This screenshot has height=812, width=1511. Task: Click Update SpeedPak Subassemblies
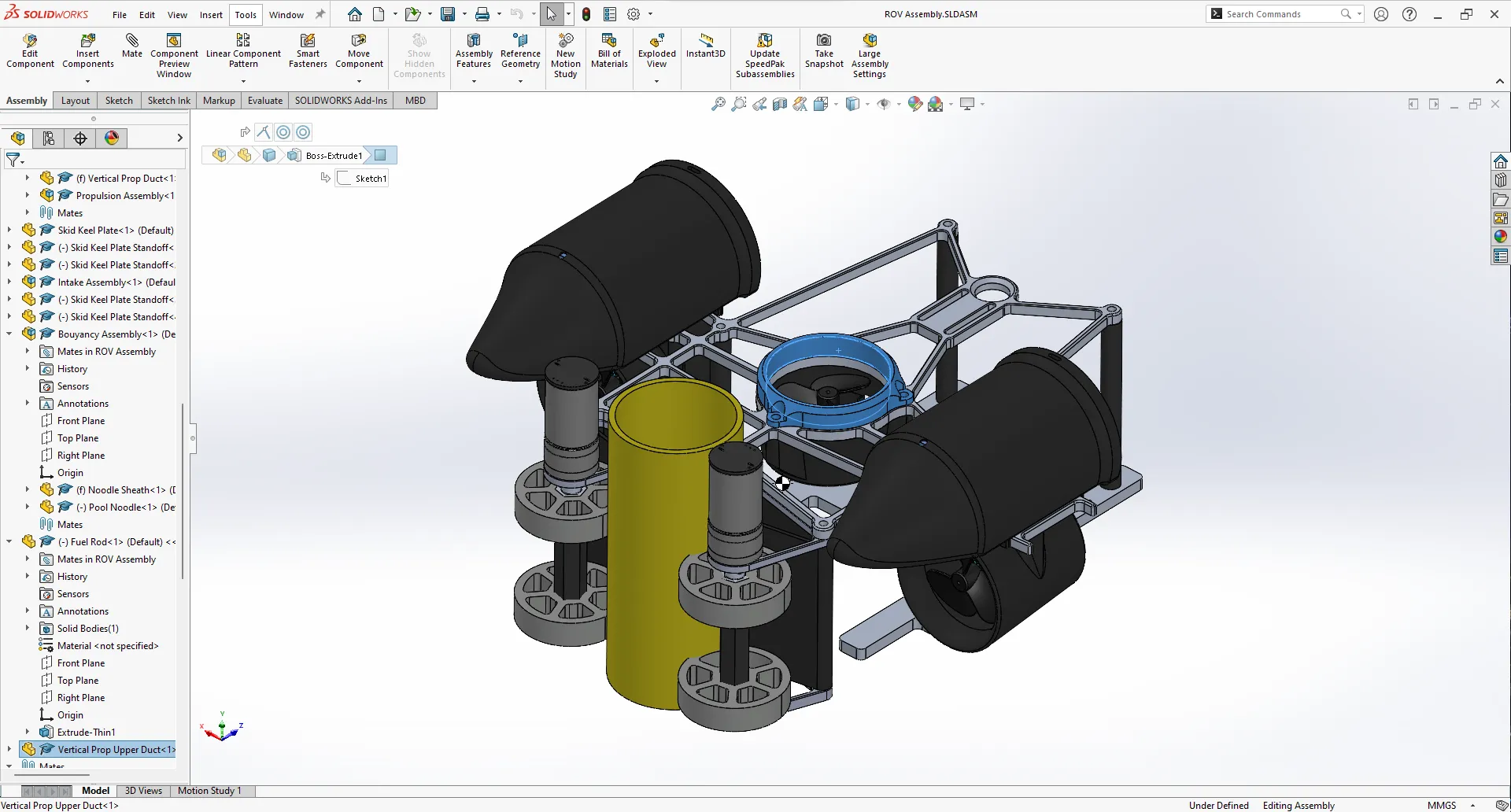click(x=765, y=55)
